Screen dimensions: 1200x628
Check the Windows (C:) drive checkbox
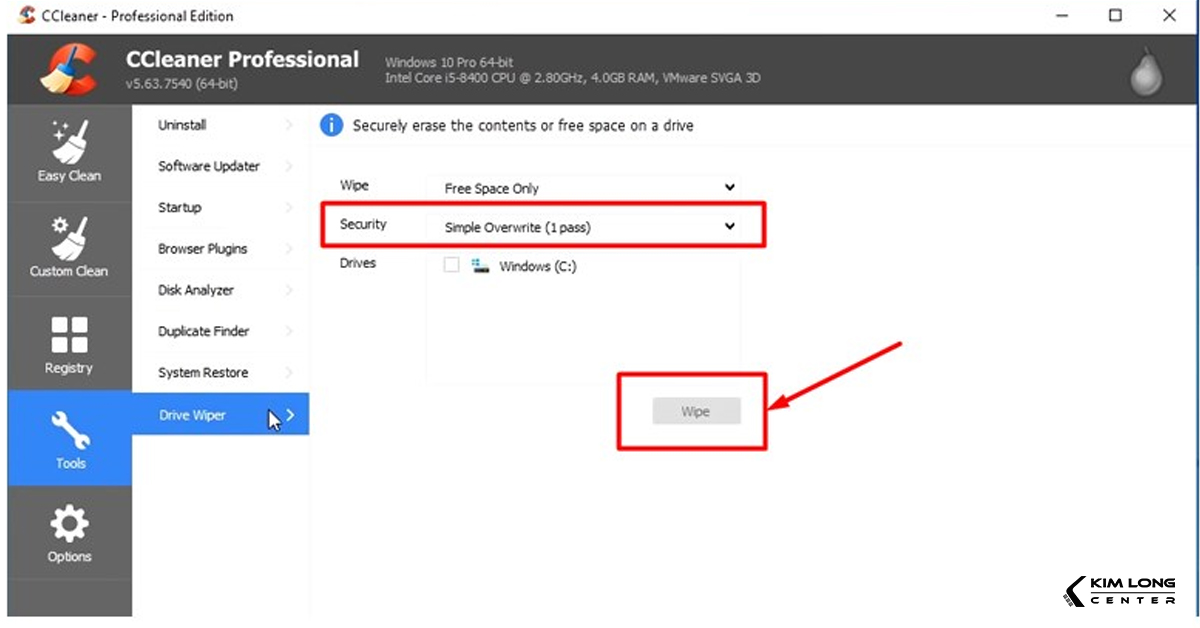point(451,266)
